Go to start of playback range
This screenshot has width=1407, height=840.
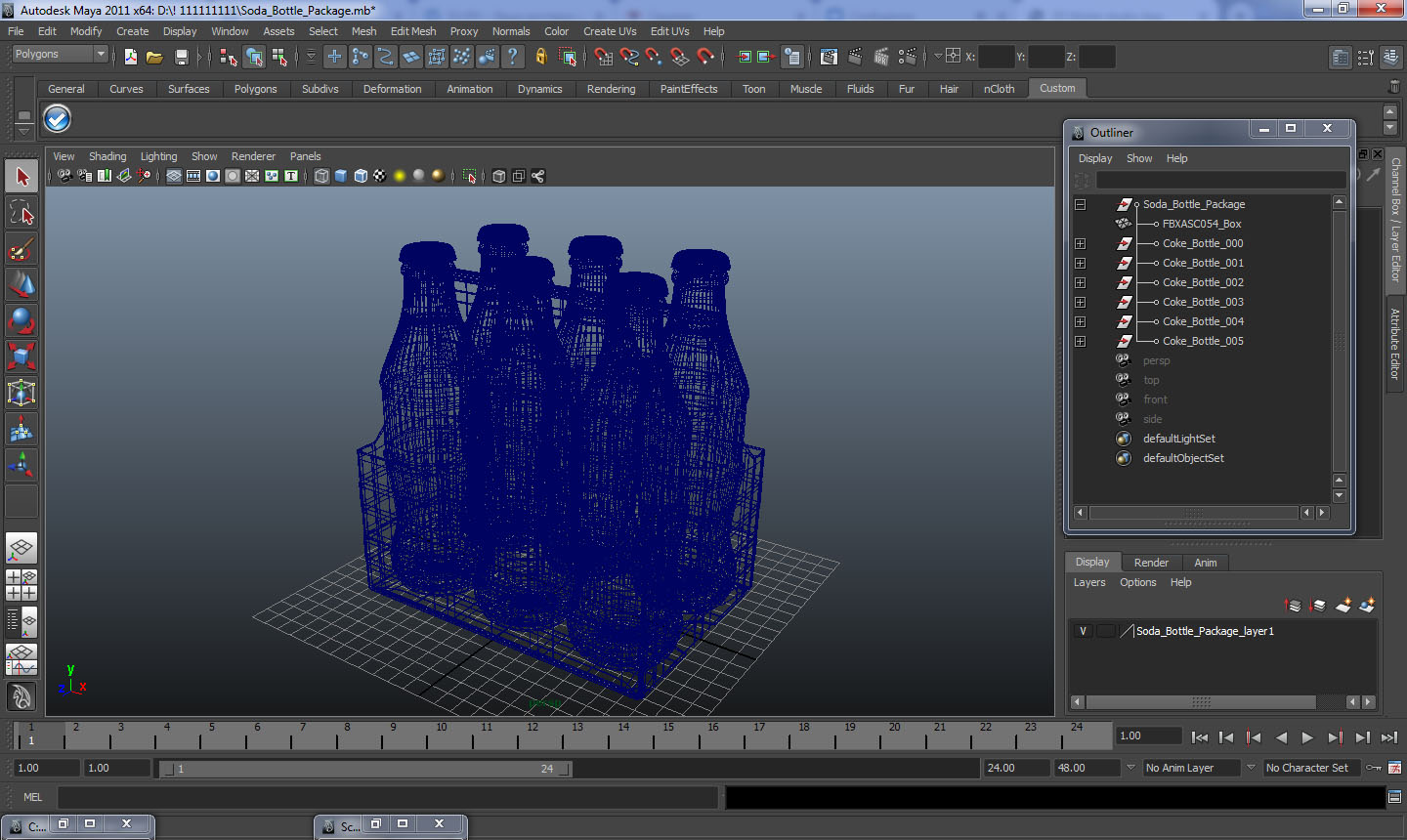point(1200,737)
